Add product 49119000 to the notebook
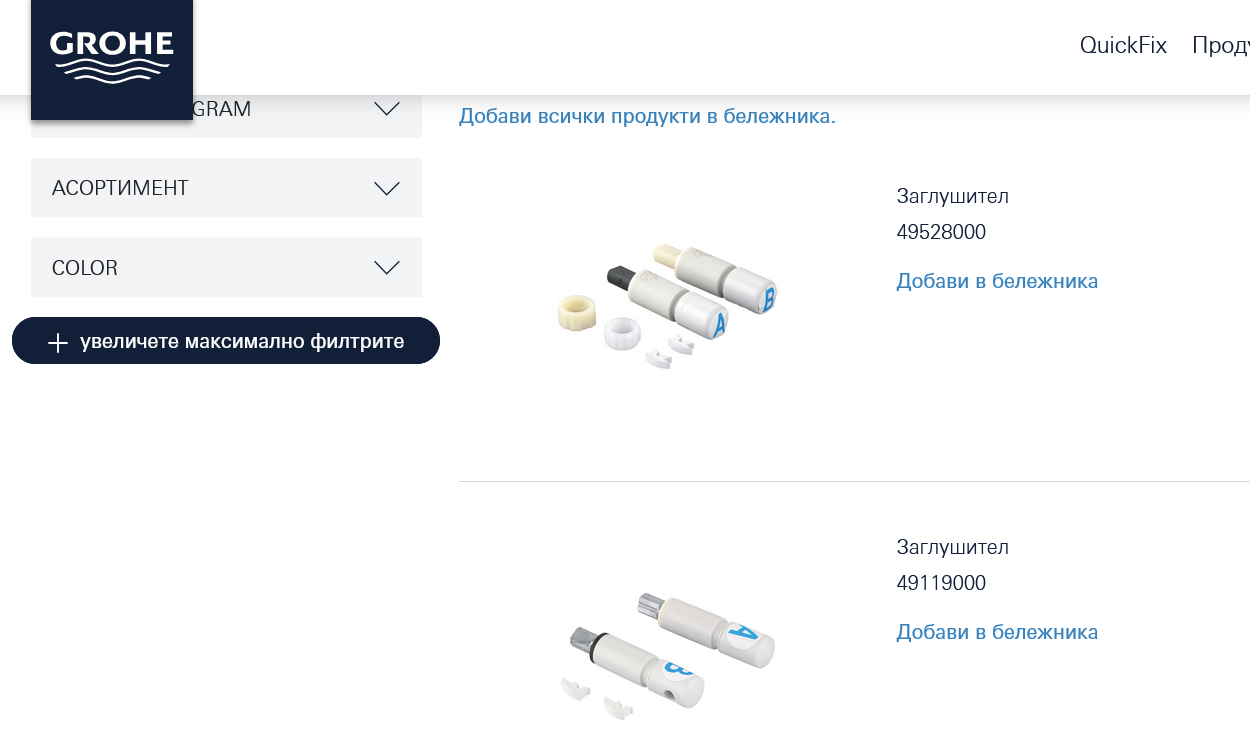This screenshot has height=751, width=1250. [x=997, y=632]
